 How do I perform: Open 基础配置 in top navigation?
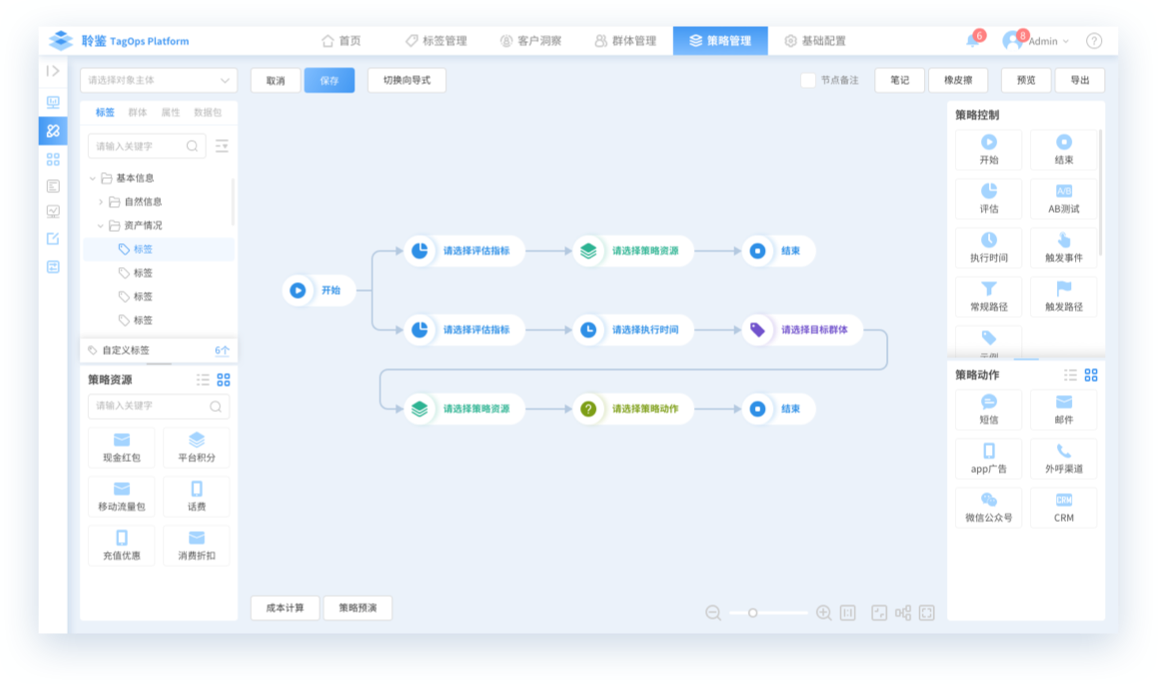(815, 41)
